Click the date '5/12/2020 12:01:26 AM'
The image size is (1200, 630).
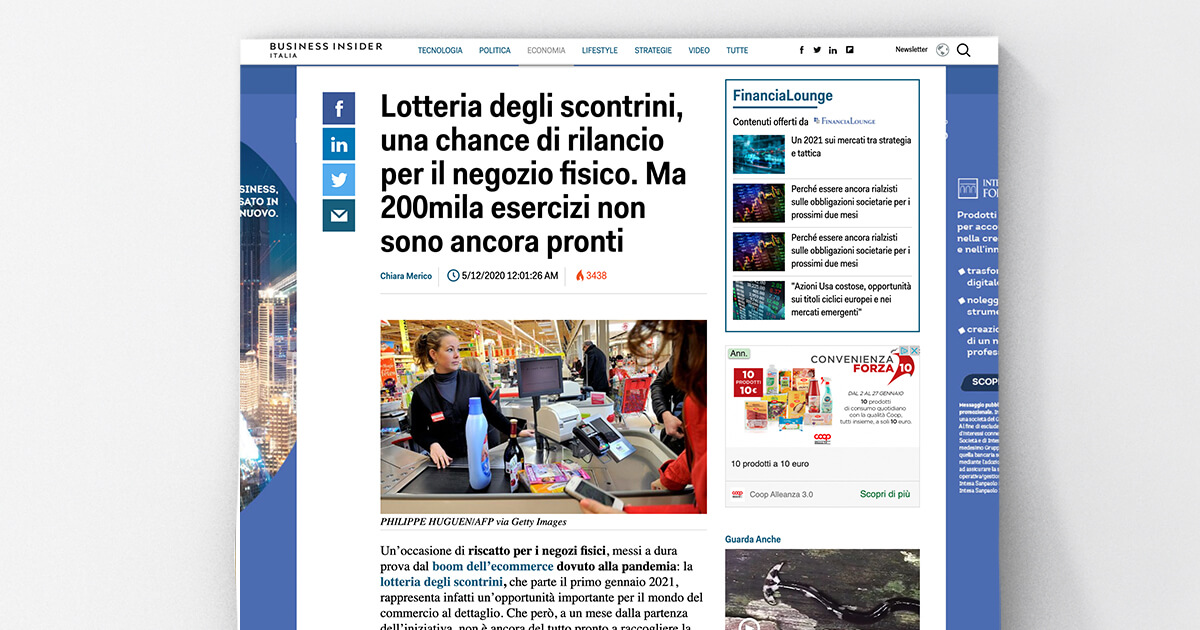[510, 276]
